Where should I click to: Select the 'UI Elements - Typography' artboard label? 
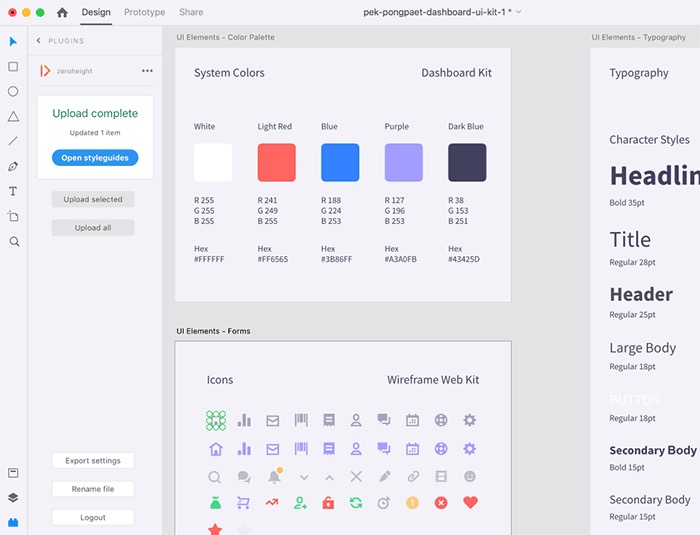tap(638, 38)
